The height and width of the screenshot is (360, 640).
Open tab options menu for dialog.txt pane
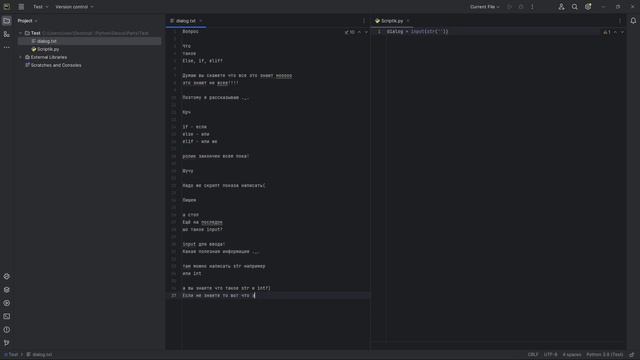click(x=364, y=21)
